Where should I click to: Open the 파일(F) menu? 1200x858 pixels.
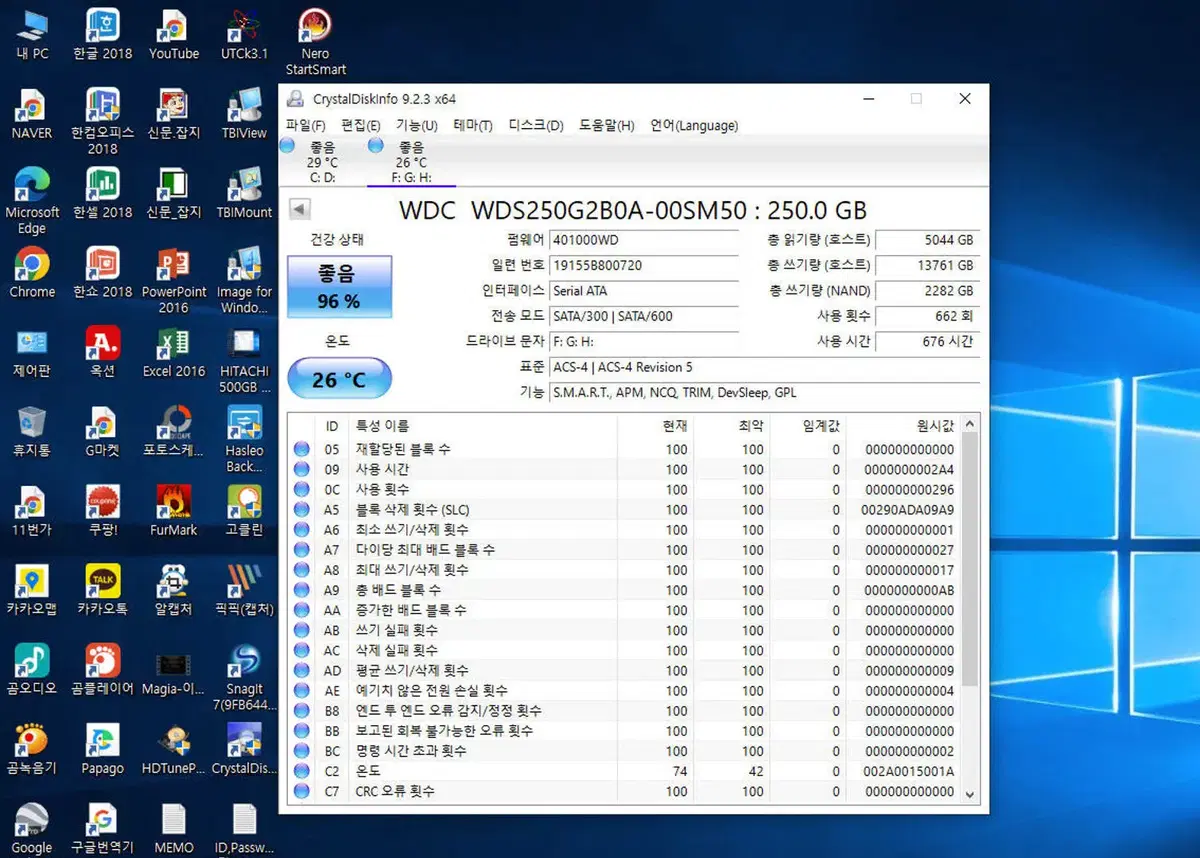pos(307,125)
